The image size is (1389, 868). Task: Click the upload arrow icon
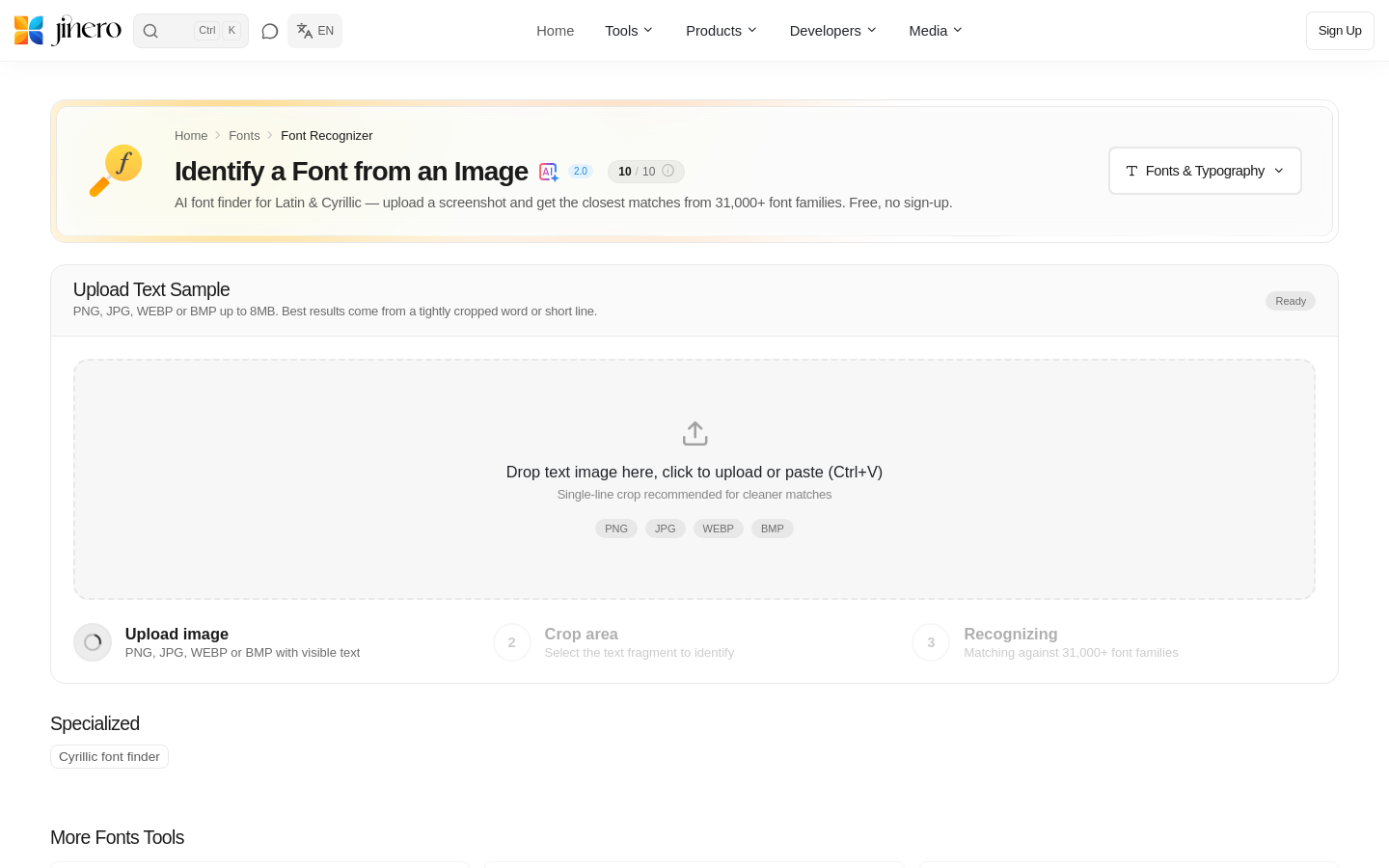point(694,434)
